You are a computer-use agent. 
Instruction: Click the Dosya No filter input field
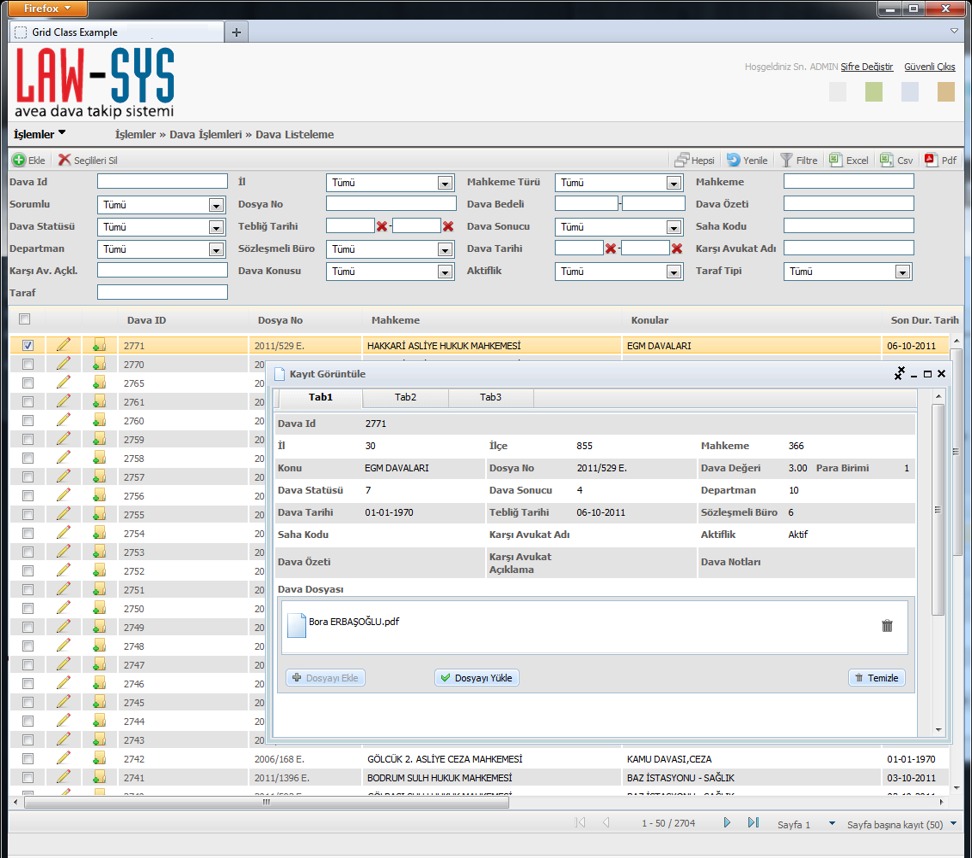(x=391, y=203)
